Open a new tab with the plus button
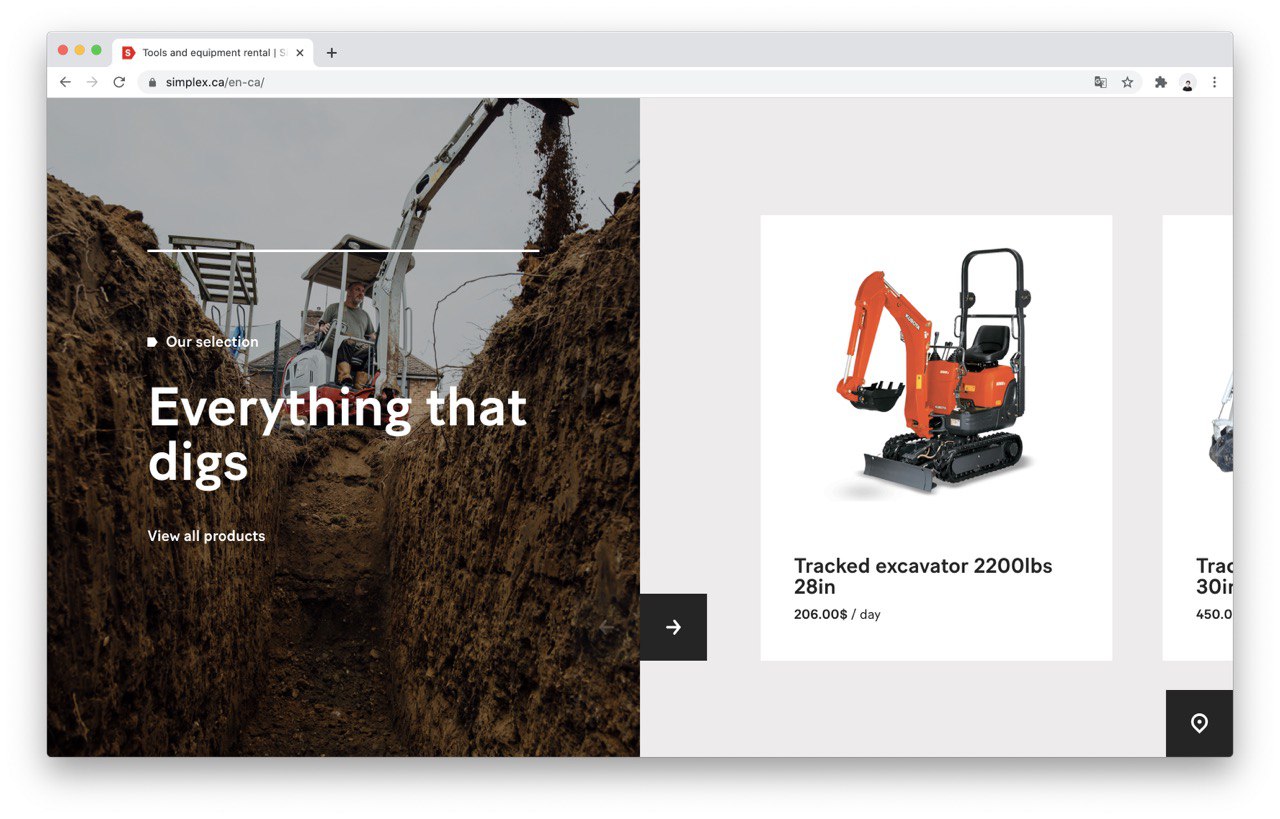Screen dimensions: 1280x819 (x=332, y=53)
